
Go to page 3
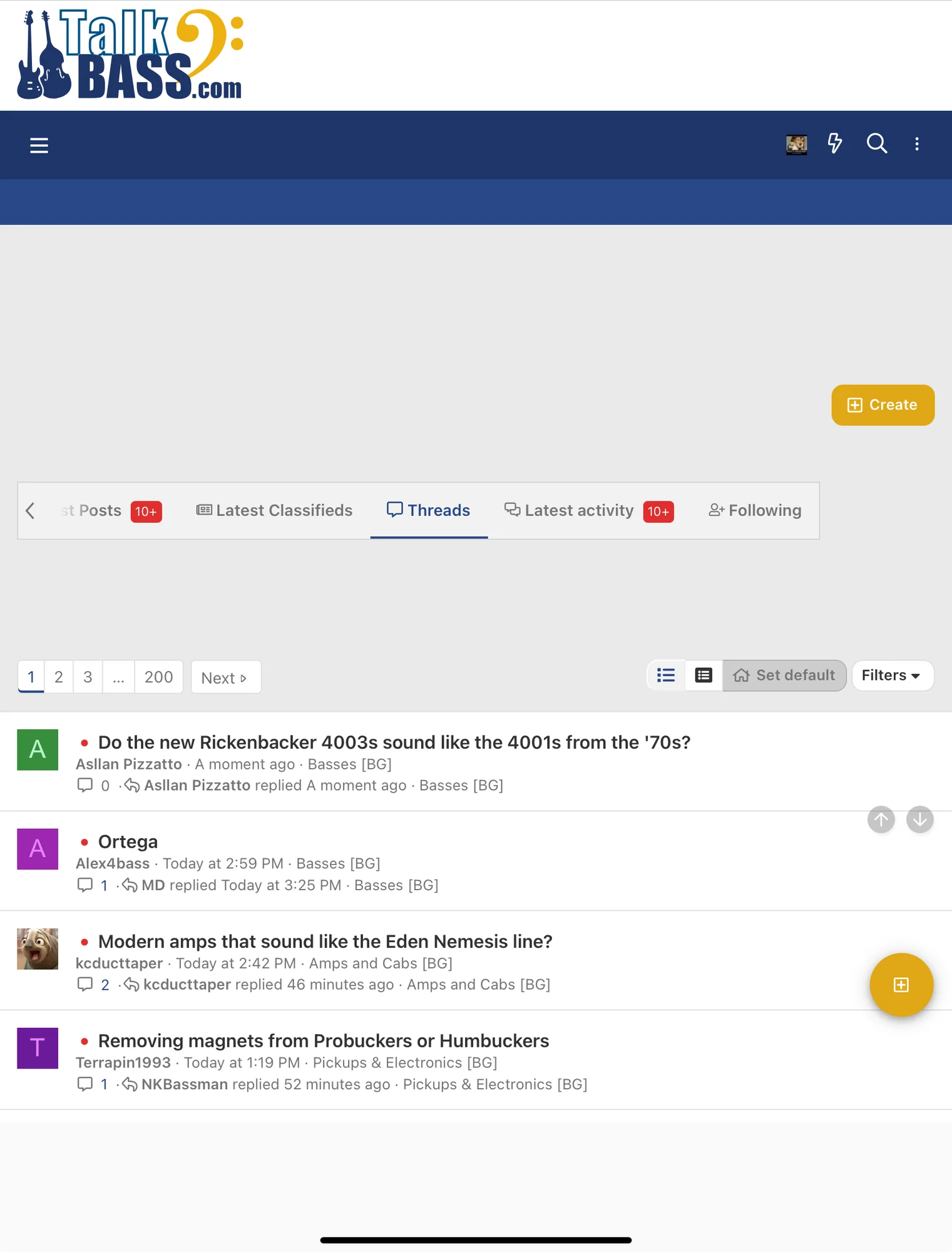pos(88,677)
